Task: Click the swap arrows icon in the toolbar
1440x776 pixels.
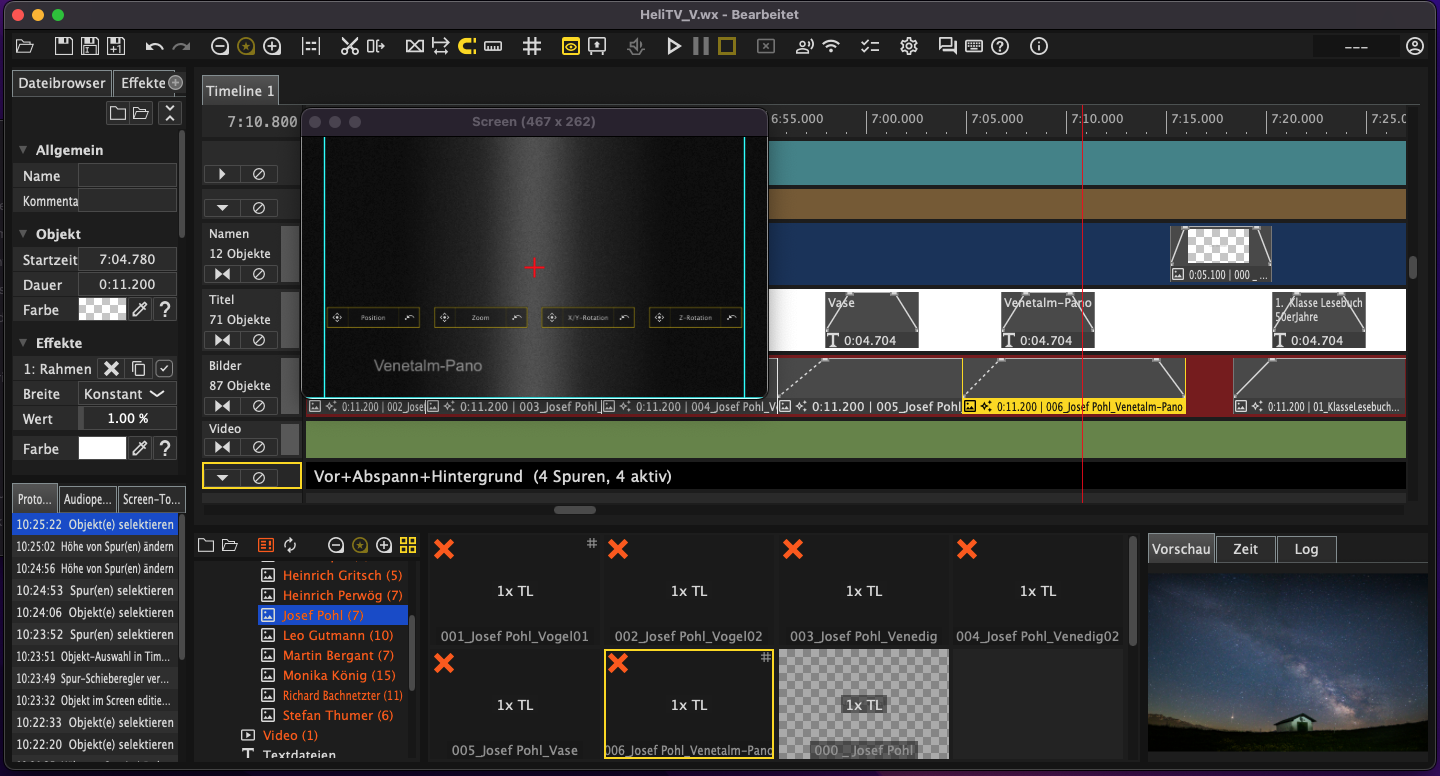Action: [x=440, y=46]
